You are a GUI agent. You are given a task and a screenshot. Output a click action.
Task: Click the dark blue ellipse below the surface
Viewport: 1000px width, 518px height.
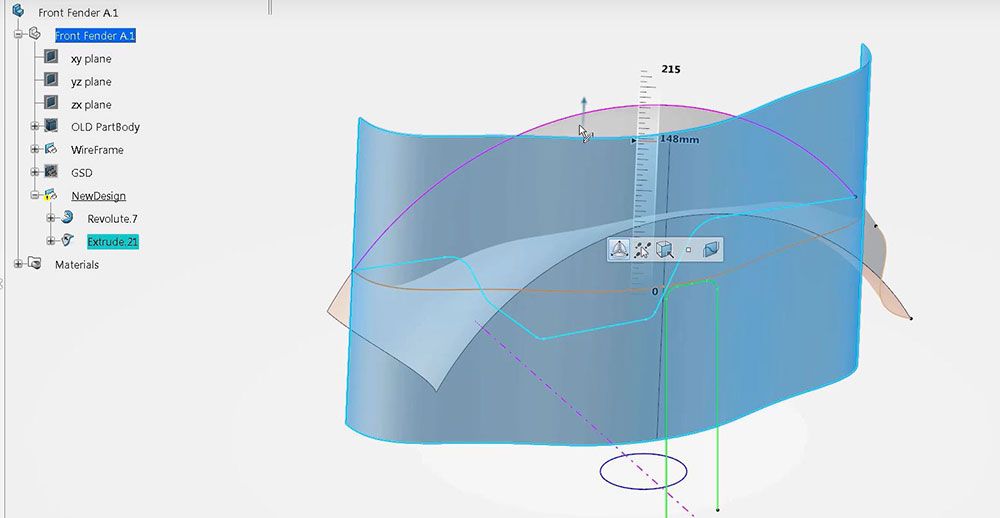click(x=643, y=471)
